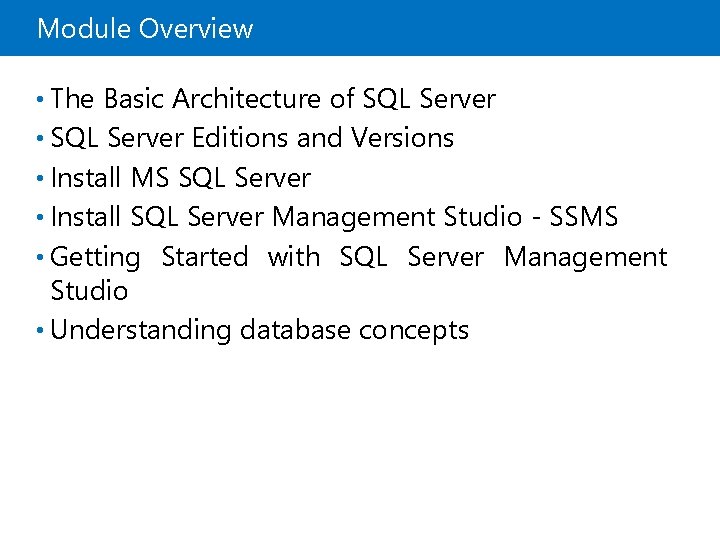Click 'Install SQL Server Management Studio - SSMS' line
Viewport: 720px width, 540px height.
pos(334,217)
